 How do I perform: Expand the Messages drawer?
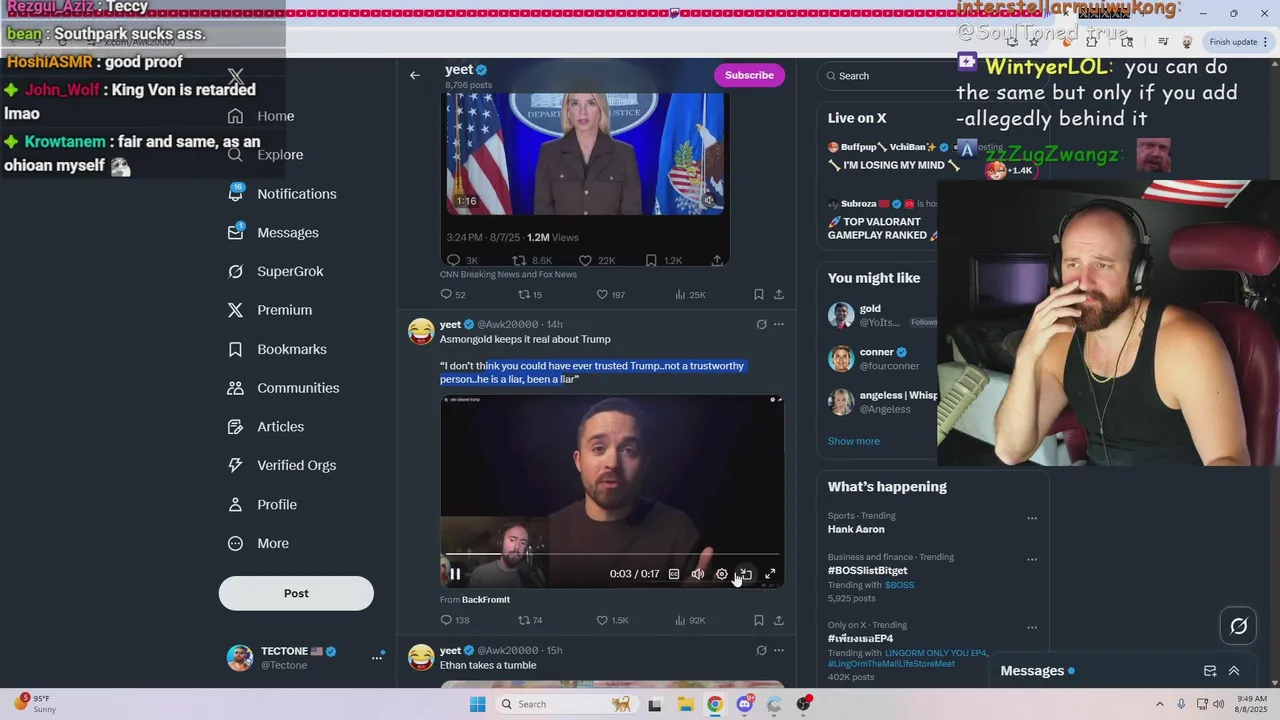point(1234,671)
